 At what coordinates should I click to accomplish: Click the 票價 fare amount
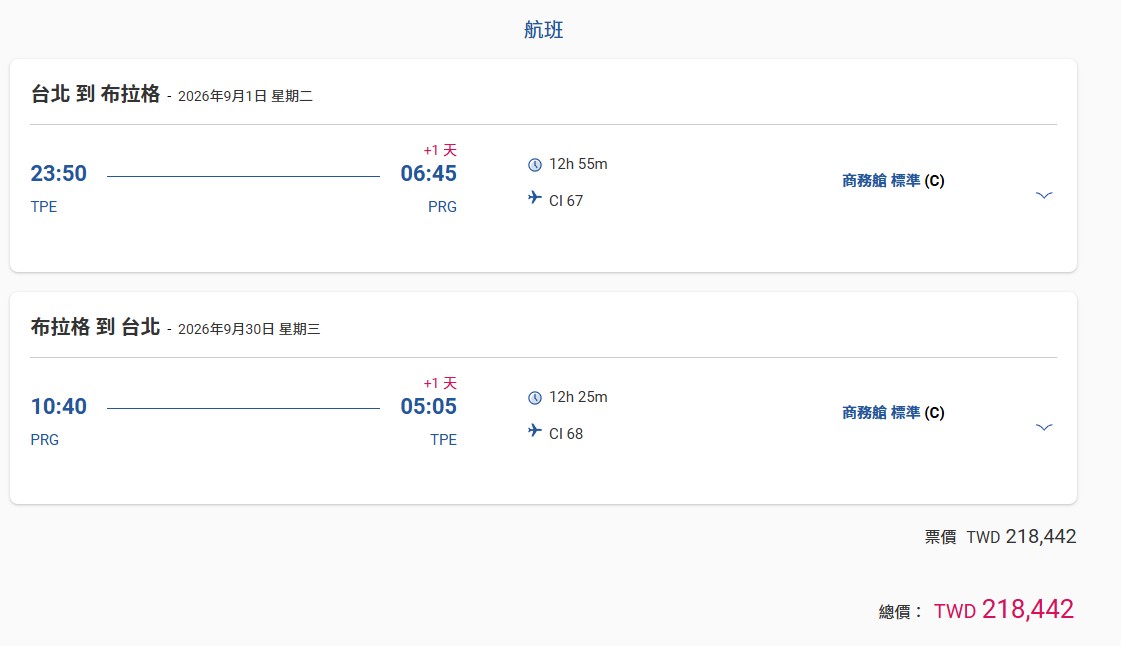[1021, 537]
